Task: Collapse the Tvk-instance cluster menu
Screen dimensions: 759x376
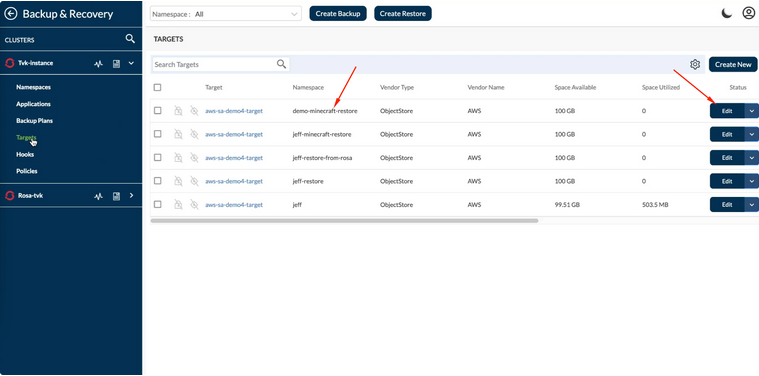Action: tap(131, 63)
